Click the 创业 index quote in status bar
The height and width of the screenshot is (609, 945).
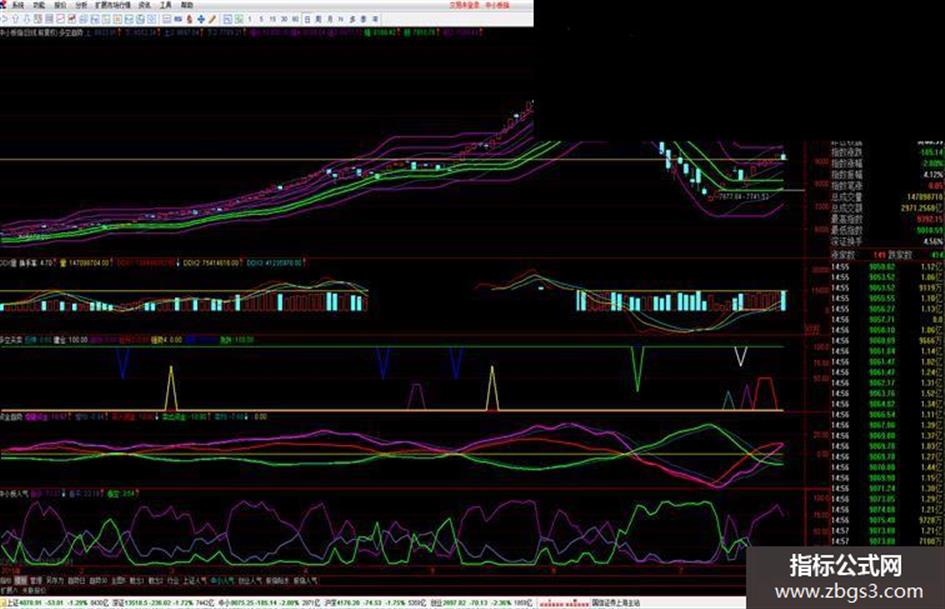click(x=482, y=602)
